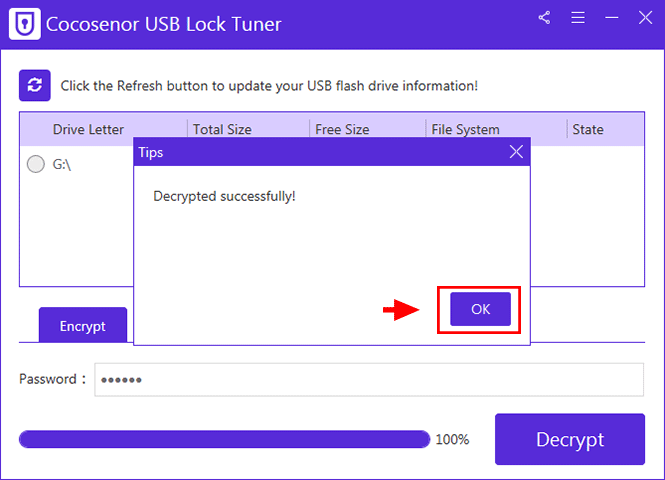Click the 100% progress bar
The image size is (665, 480).
click(x=224, y=439)
